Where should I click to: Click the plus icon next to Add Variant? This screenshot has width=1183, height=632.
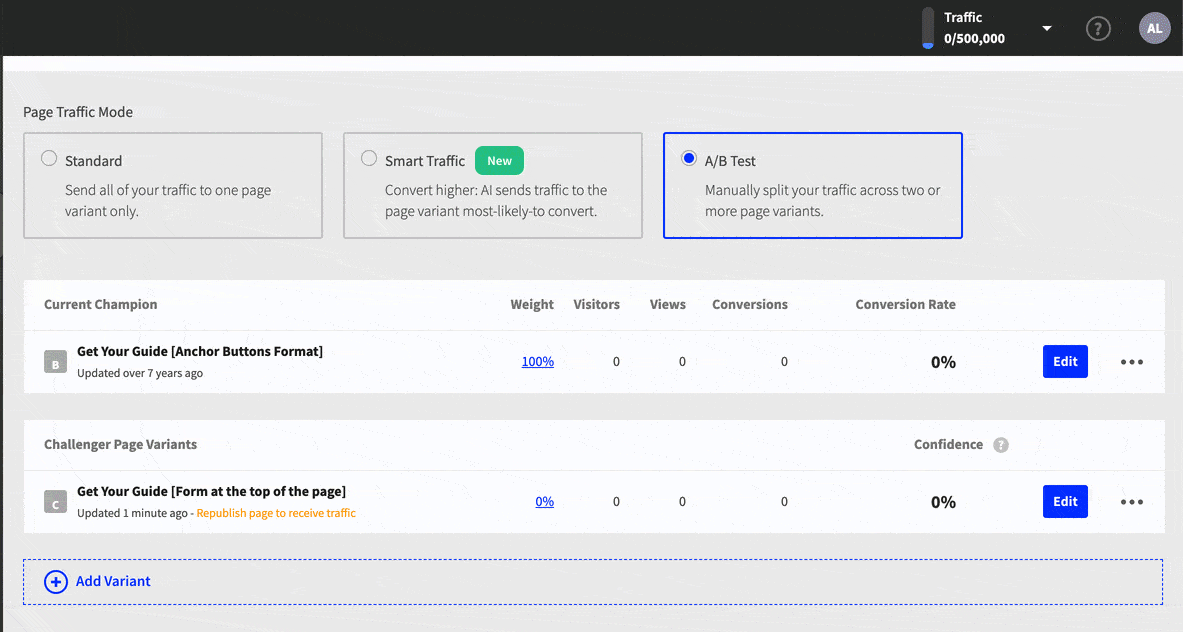(56, 581)
